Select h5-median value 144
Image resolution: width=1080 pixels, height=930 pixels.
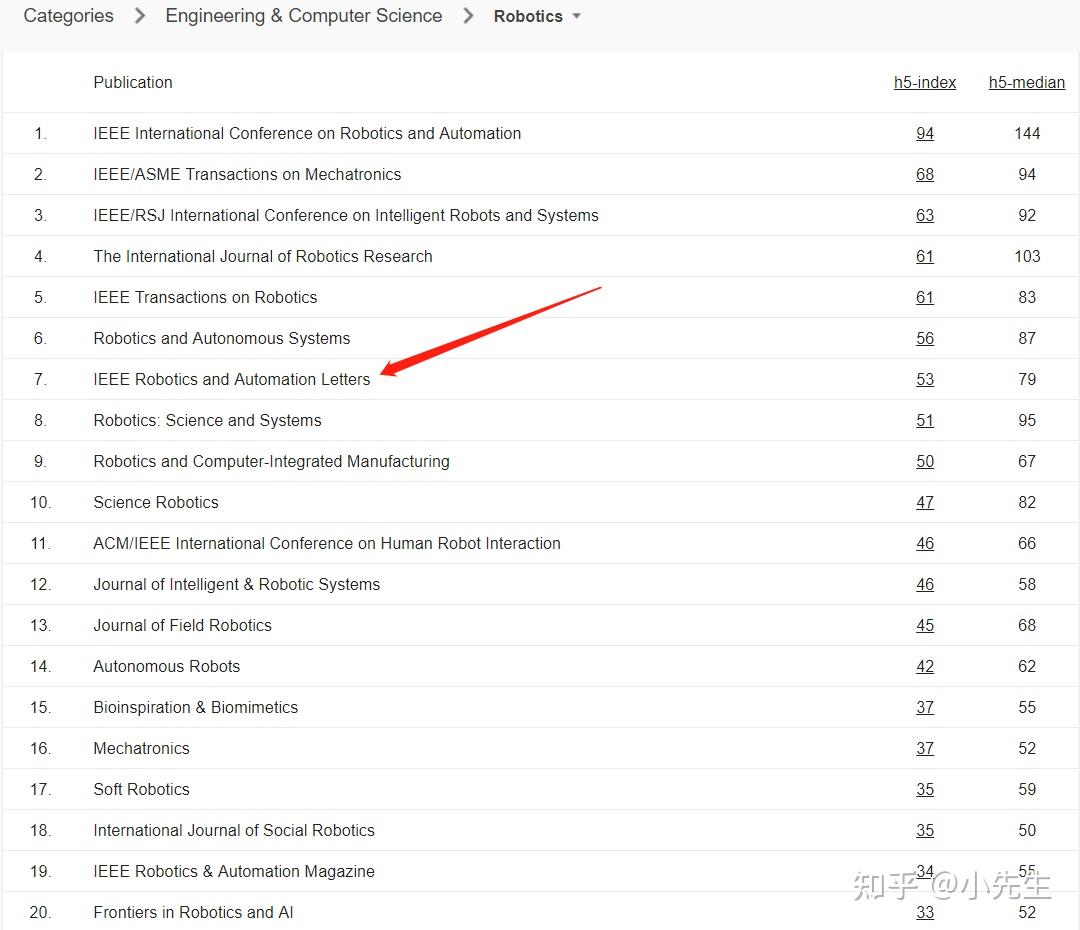pyautogui.click(x=1027, y=134)
